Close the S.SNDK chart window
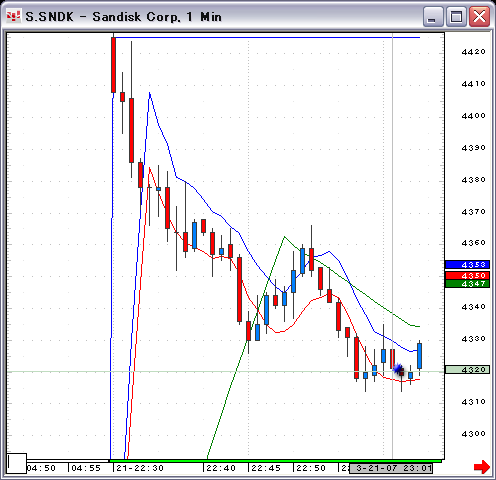The image size is (496, 480). click(479, 17)
